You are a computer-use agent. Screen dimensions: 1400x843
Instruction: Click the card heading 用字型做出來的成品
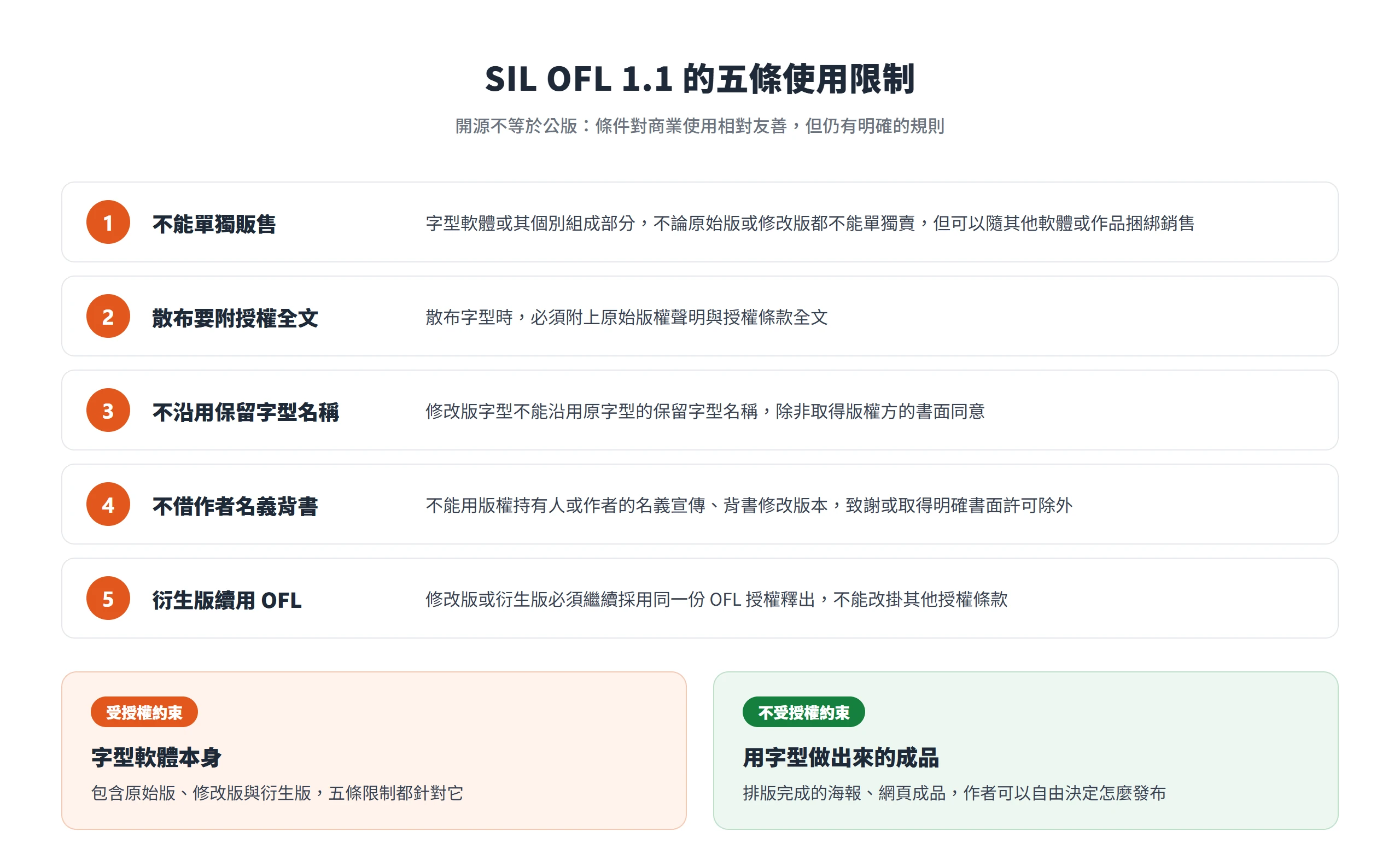click(x=841, y=758)
